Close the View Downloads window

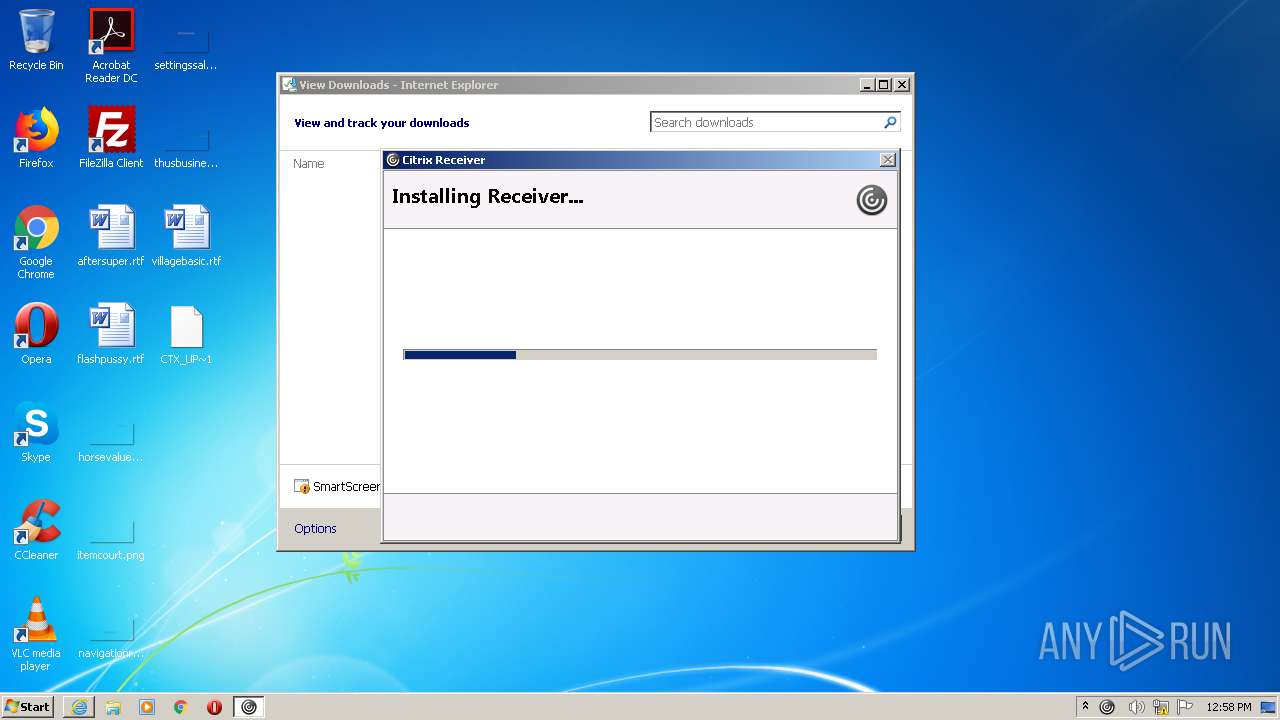(x=901, y=85)
